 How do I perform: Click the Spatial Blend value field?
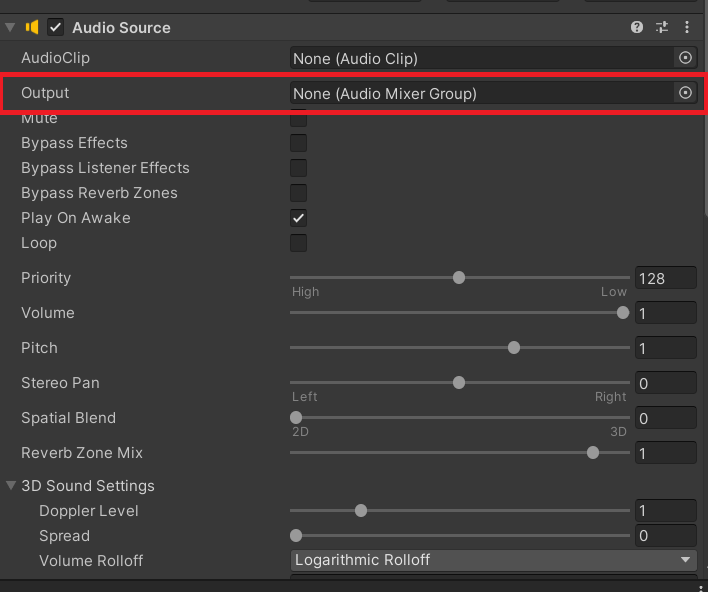(x=666, y=418)
